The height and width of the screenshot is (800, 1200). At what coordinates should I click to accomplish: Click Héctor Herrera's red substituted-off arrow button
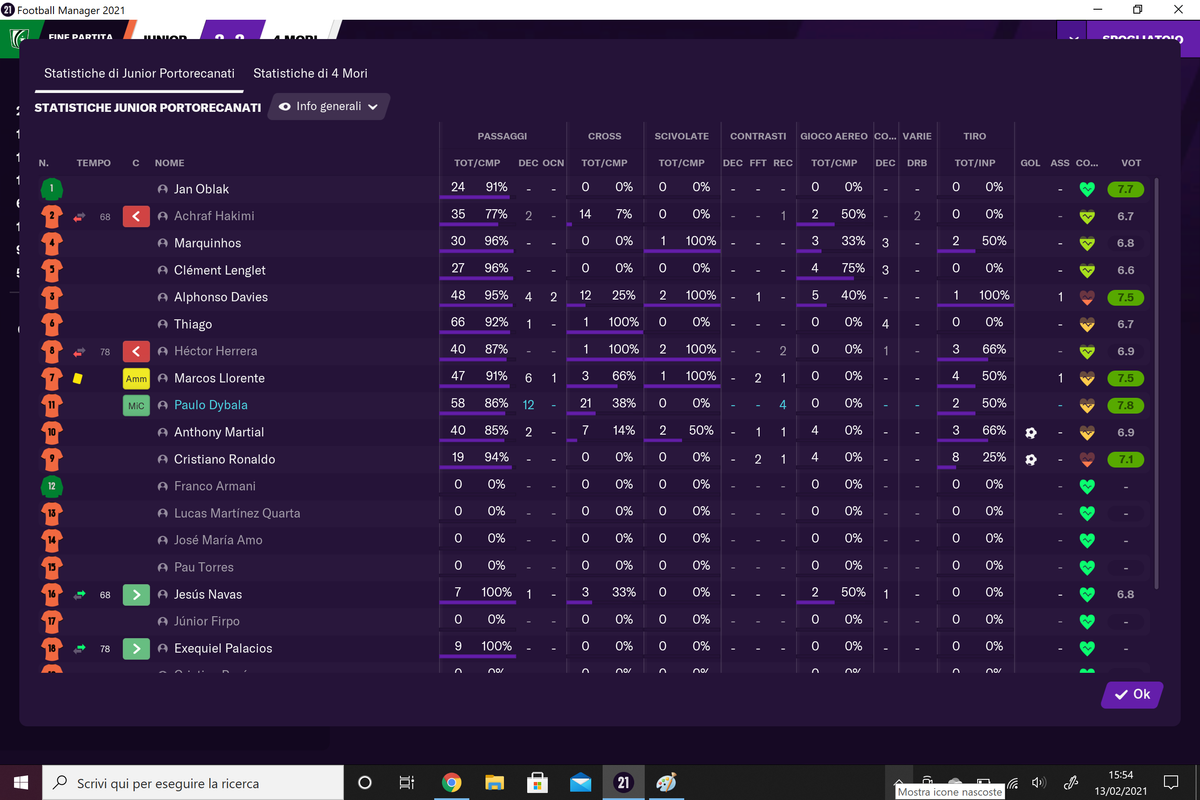point(136,351)
